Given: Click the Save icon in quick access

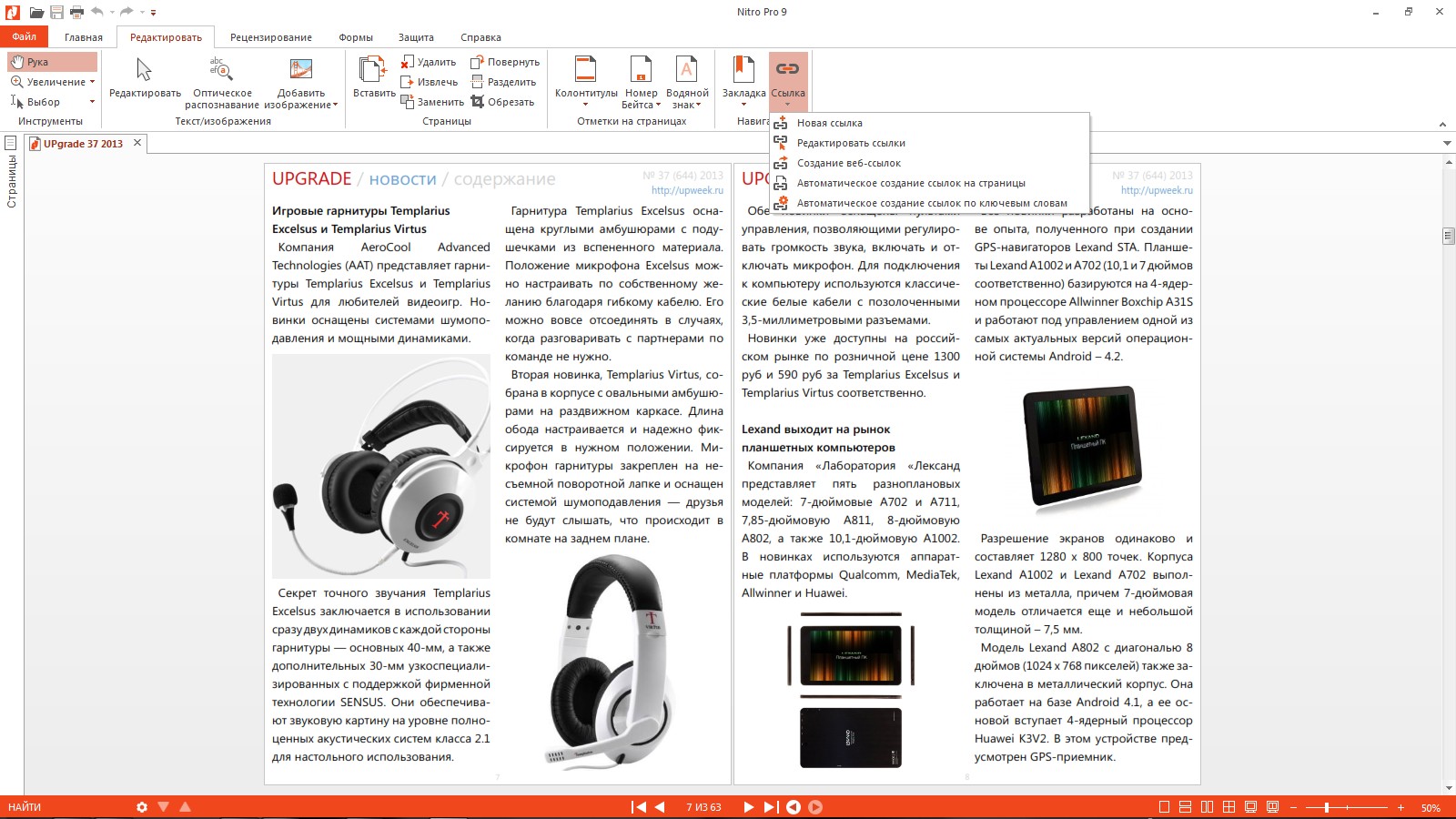Looking at the screenshot, I should [56, 12].
